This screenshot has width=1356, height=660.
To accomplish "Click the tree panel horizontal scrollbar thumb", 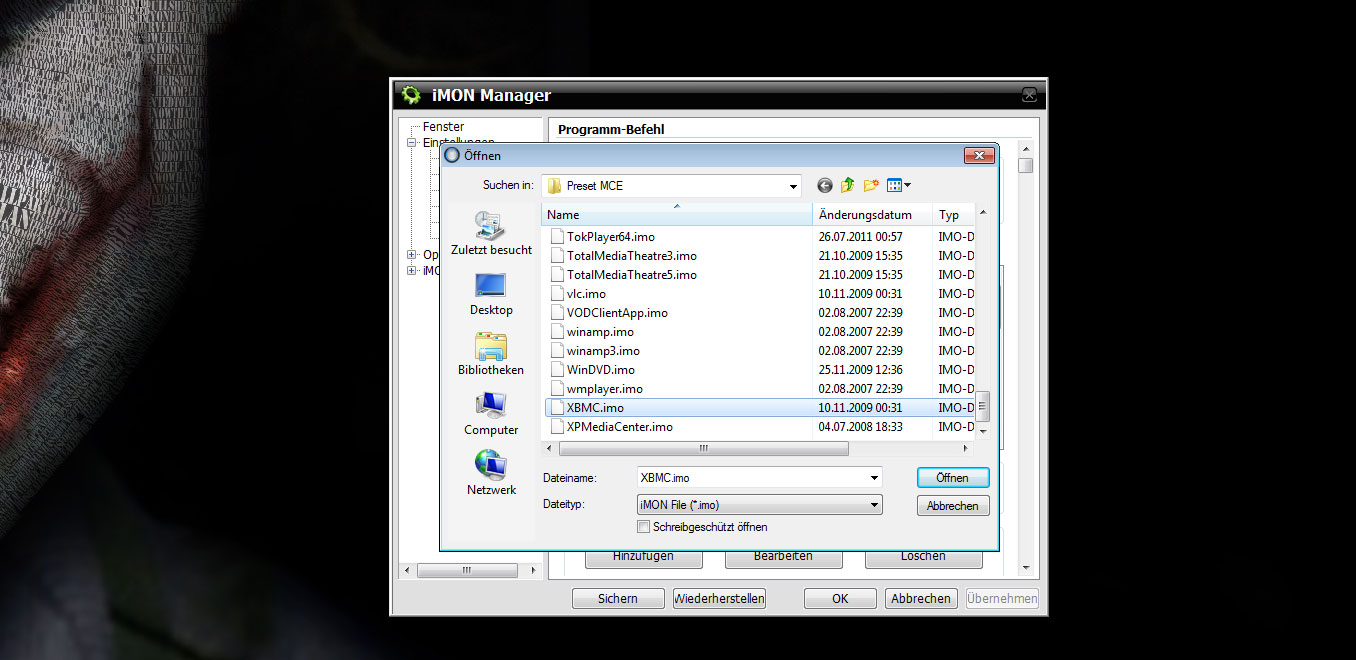I will (x=466, y=570).
